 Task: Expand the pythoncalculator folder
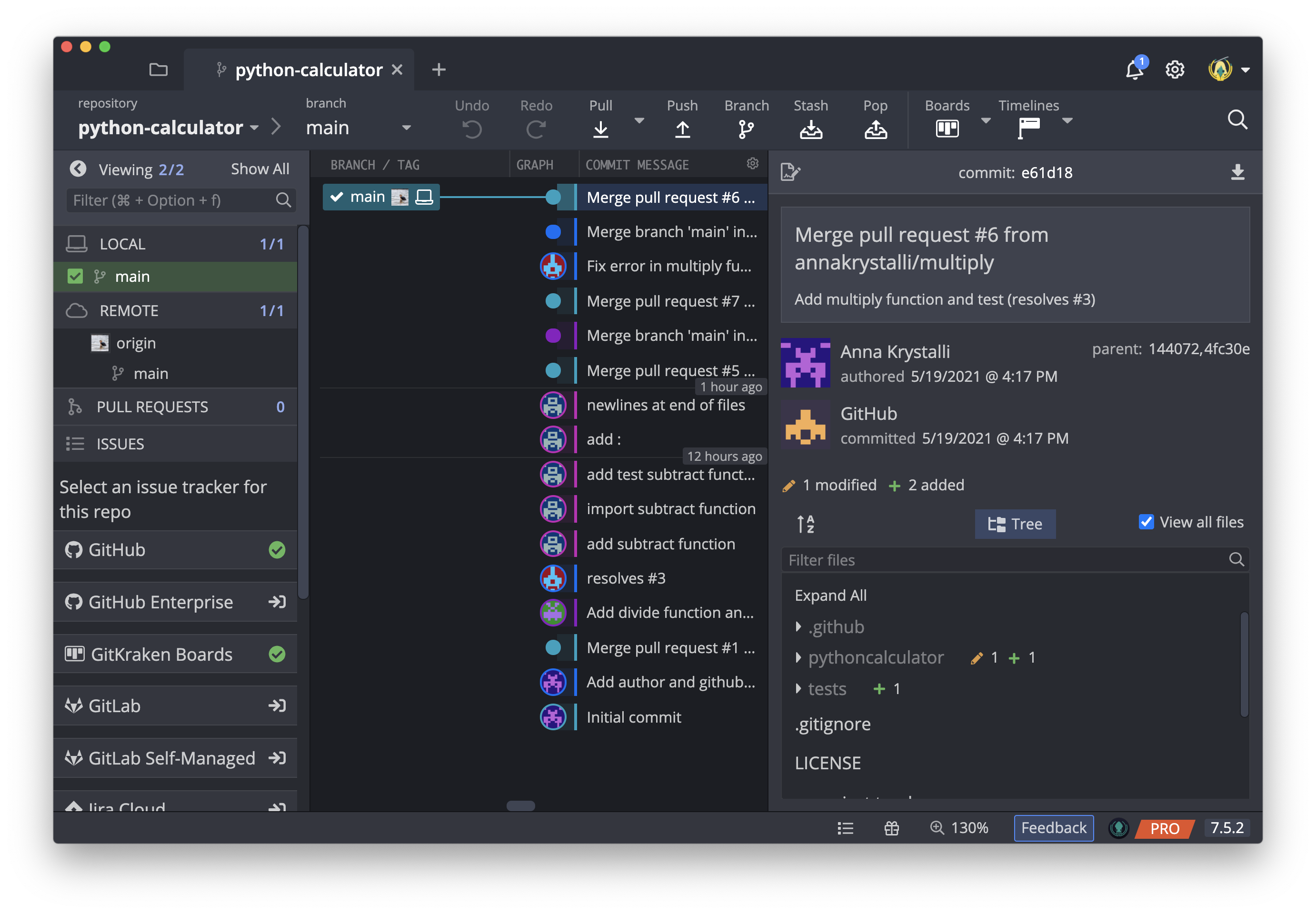798,657
